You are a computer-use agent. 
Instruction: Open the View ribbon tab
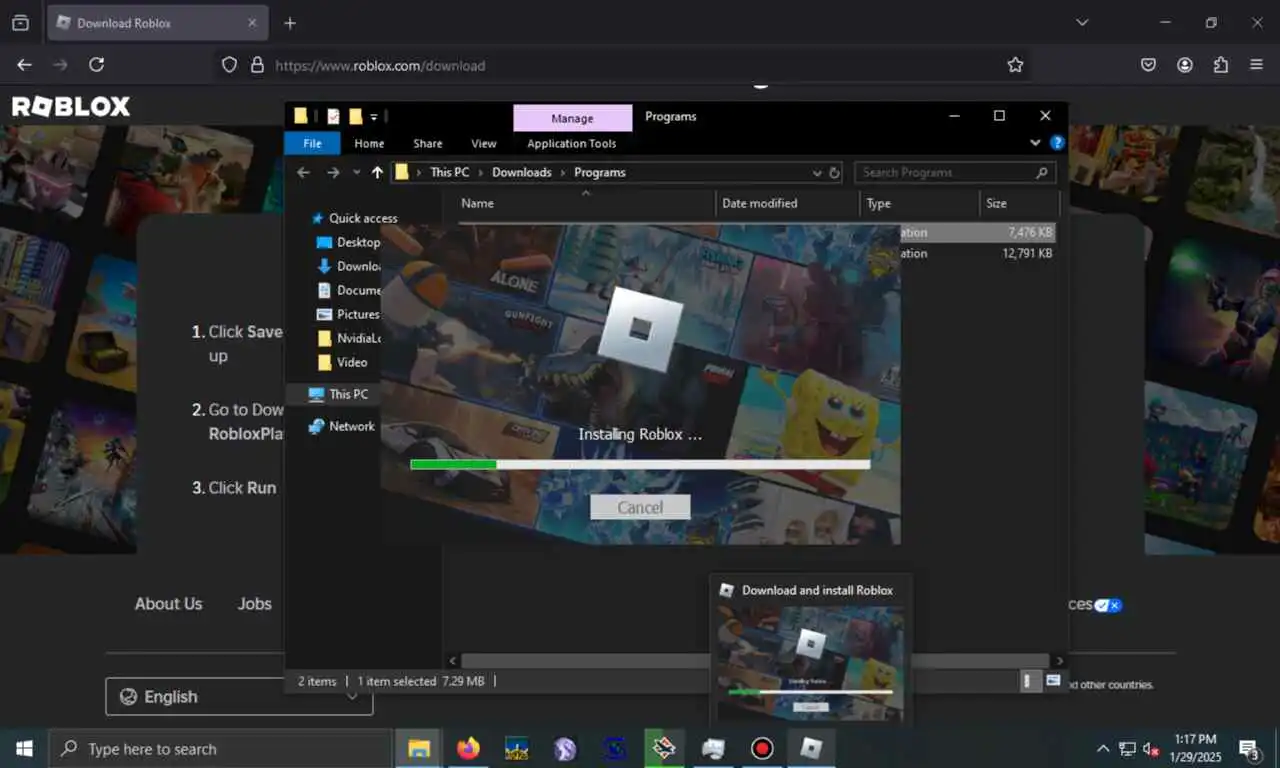484,144
